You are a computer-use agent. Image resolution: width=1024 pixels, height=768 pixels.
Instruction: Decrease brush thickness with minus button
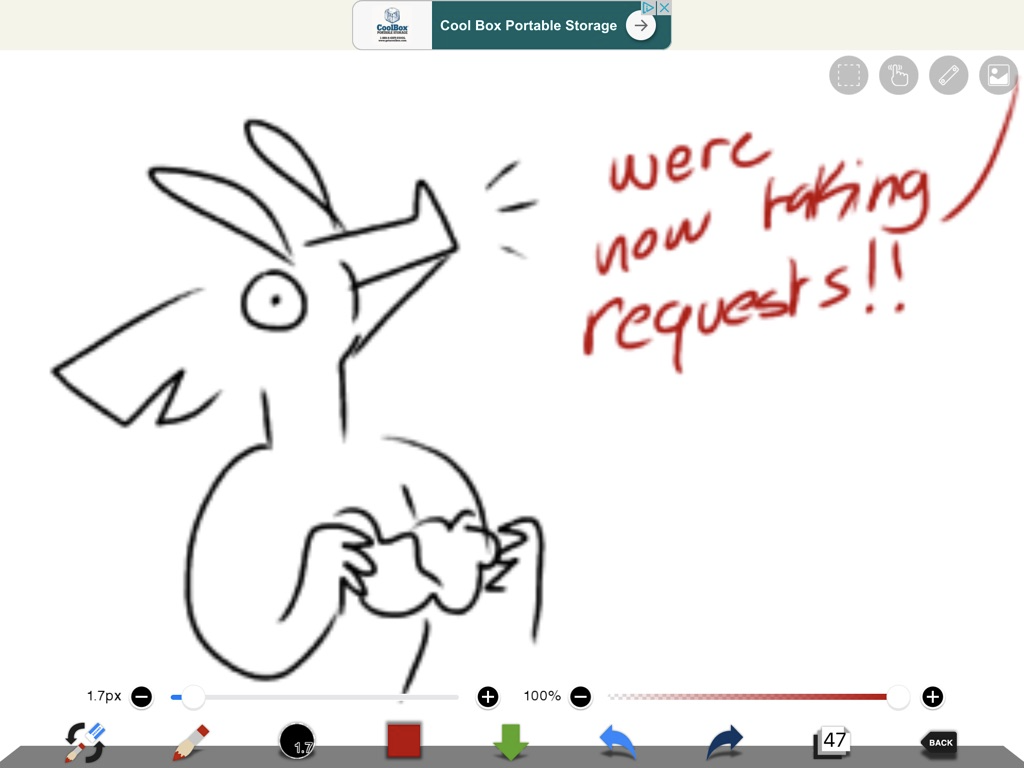coord(142,696)
